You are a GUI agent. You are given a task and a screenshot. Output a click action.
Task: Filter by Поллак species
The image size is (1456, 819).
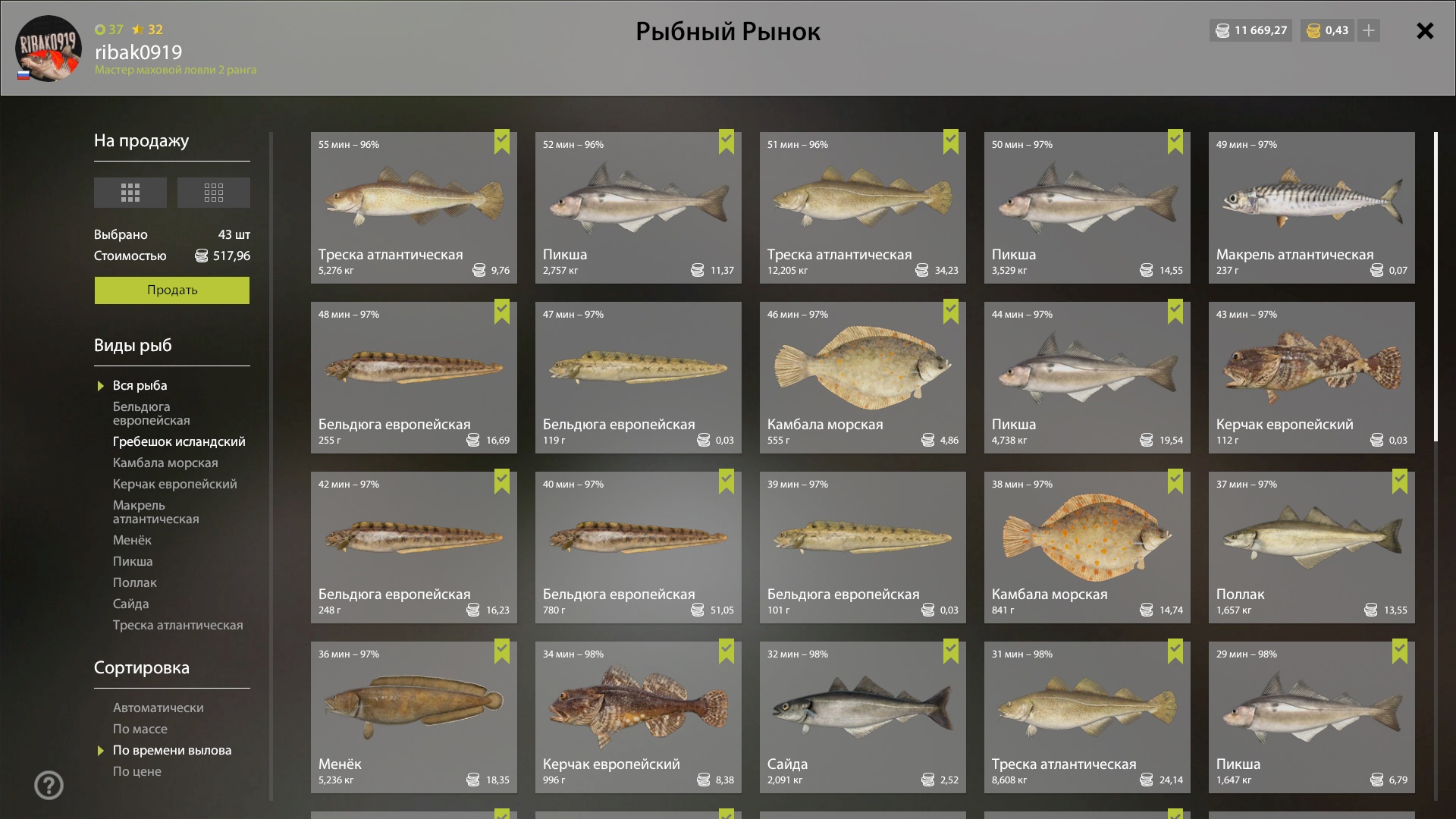(x=135, y=582)
